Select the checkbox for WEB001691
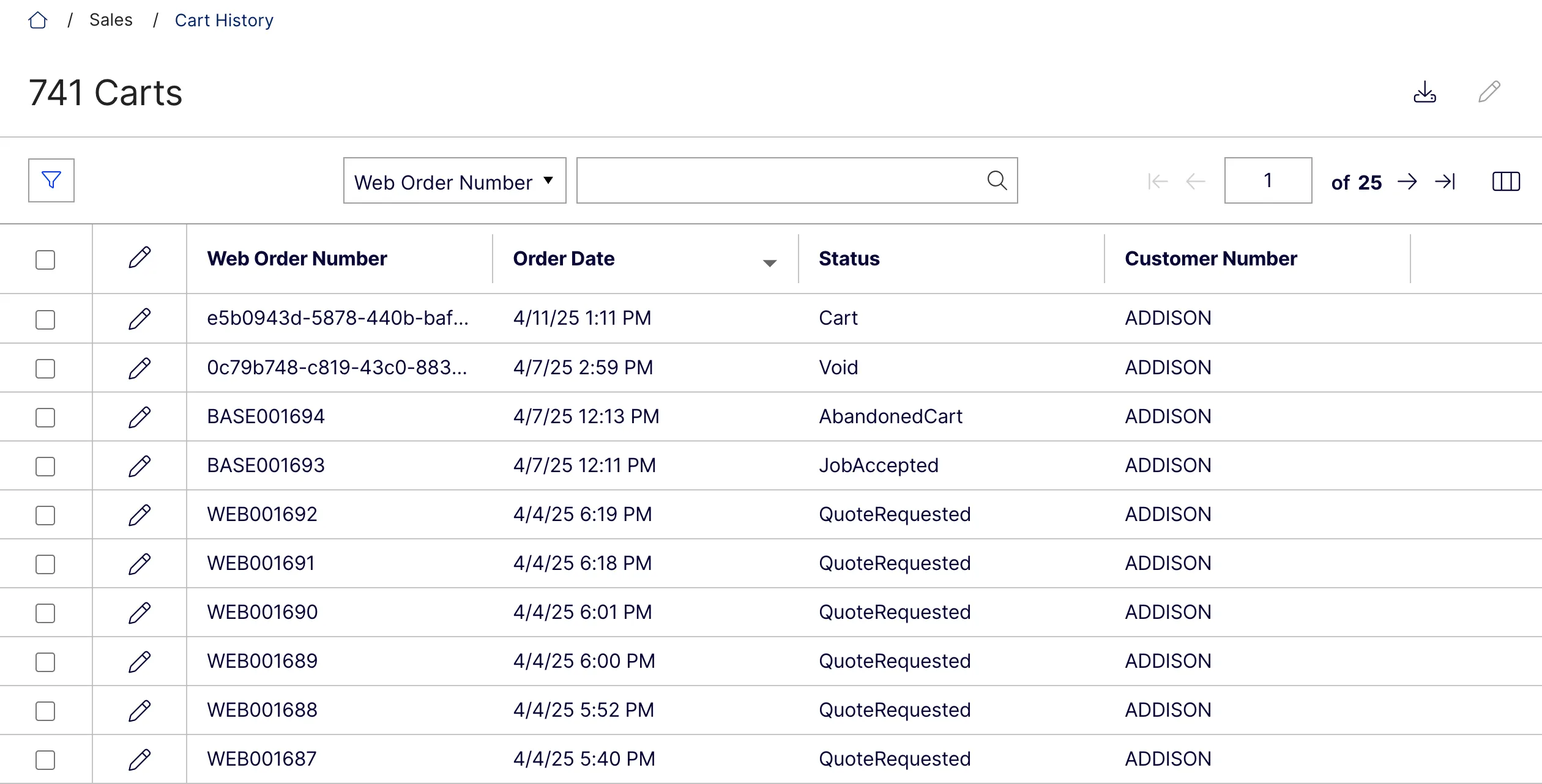The width and height of the screenshot is (1542, 784). (45, 564)
